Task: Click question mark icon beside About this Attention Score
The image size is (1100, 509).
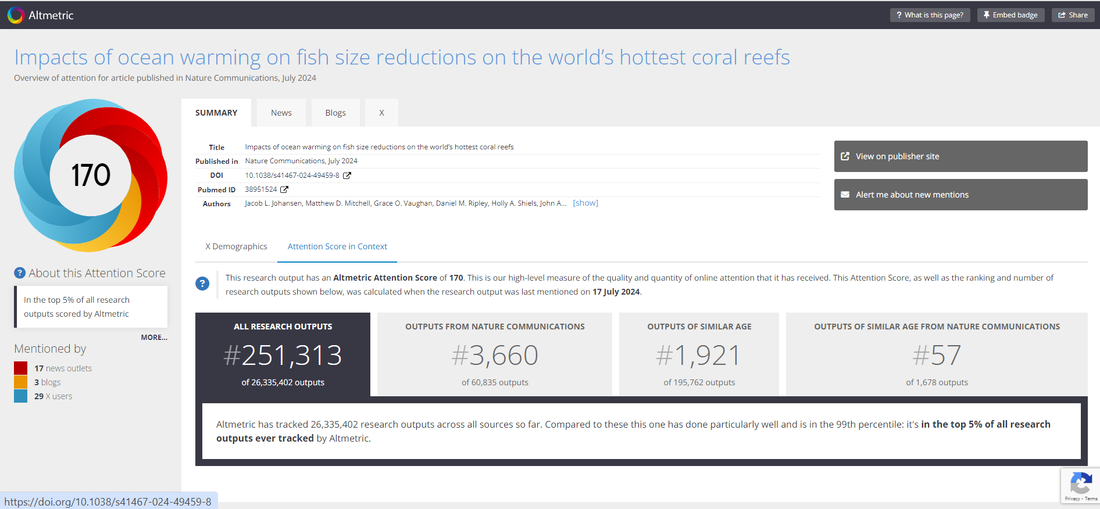Action: tap(20, 273)
